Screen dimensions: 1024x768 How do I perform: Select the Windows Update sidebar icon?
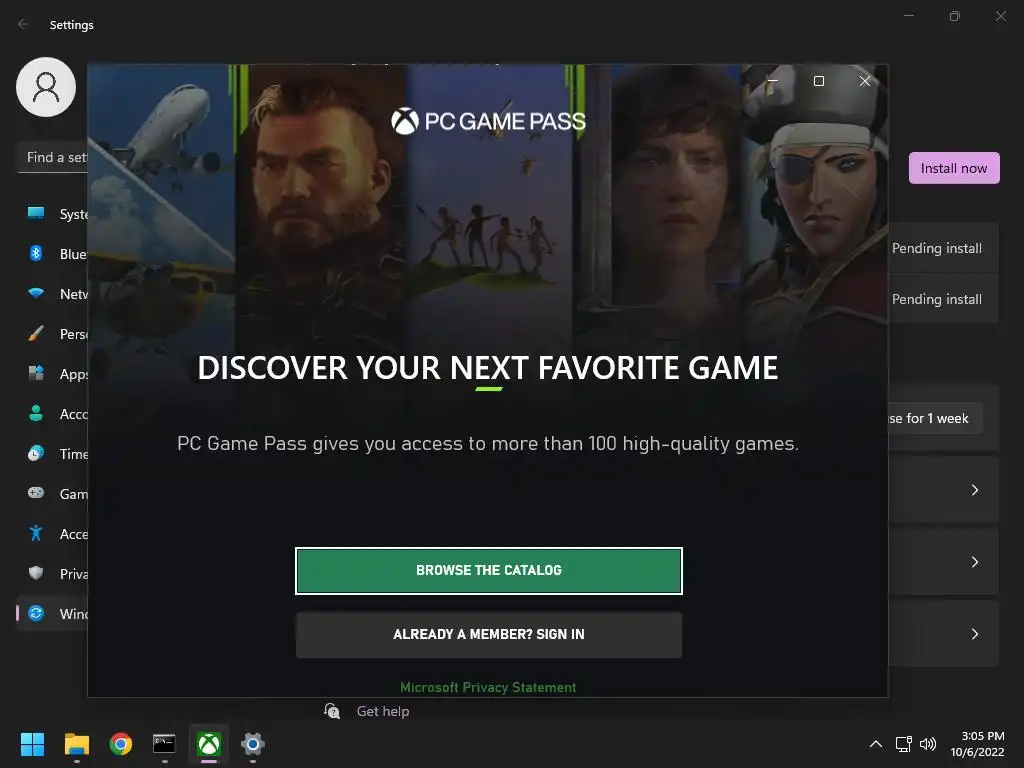[x=36, y=613]
